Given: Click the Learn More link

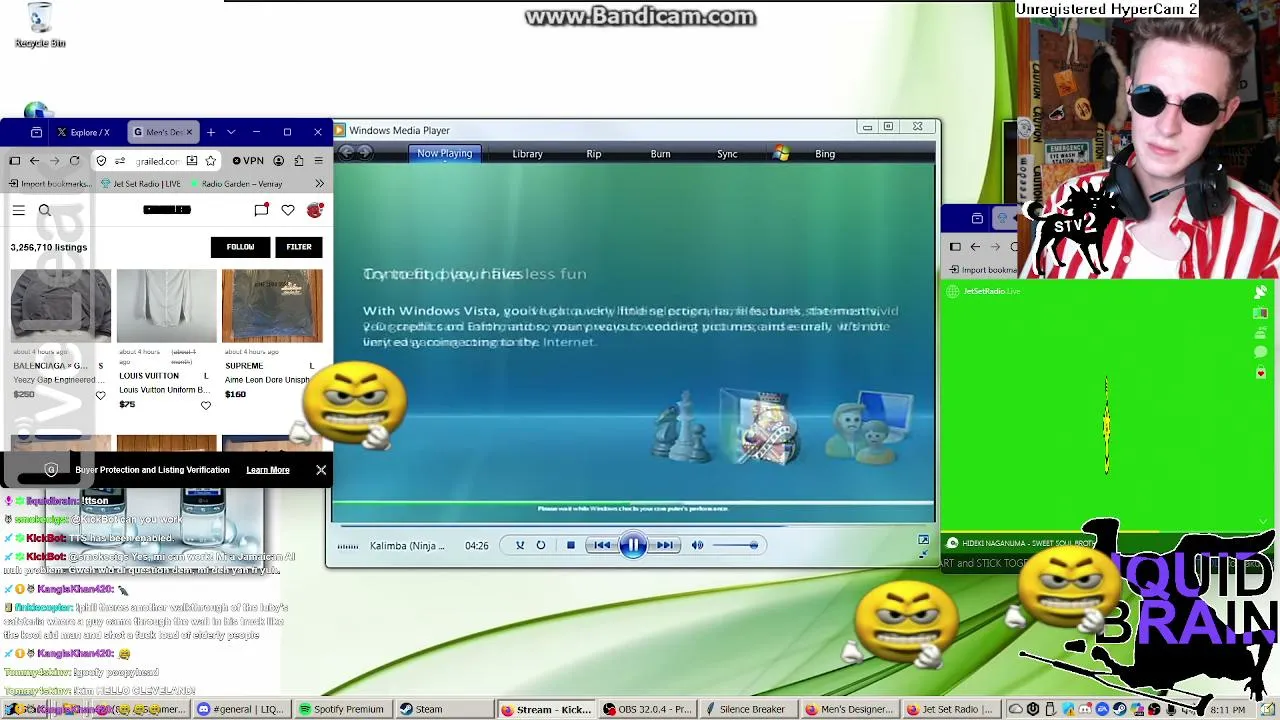Looking at the screenshot, I should [268, 470].
